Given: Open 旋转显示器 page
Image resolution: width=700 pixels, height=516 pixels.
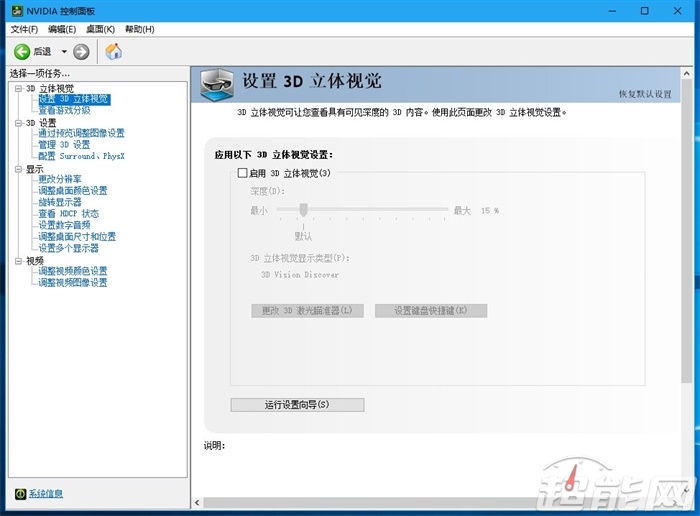Looking at the screenshot, I should coord(60,202).
